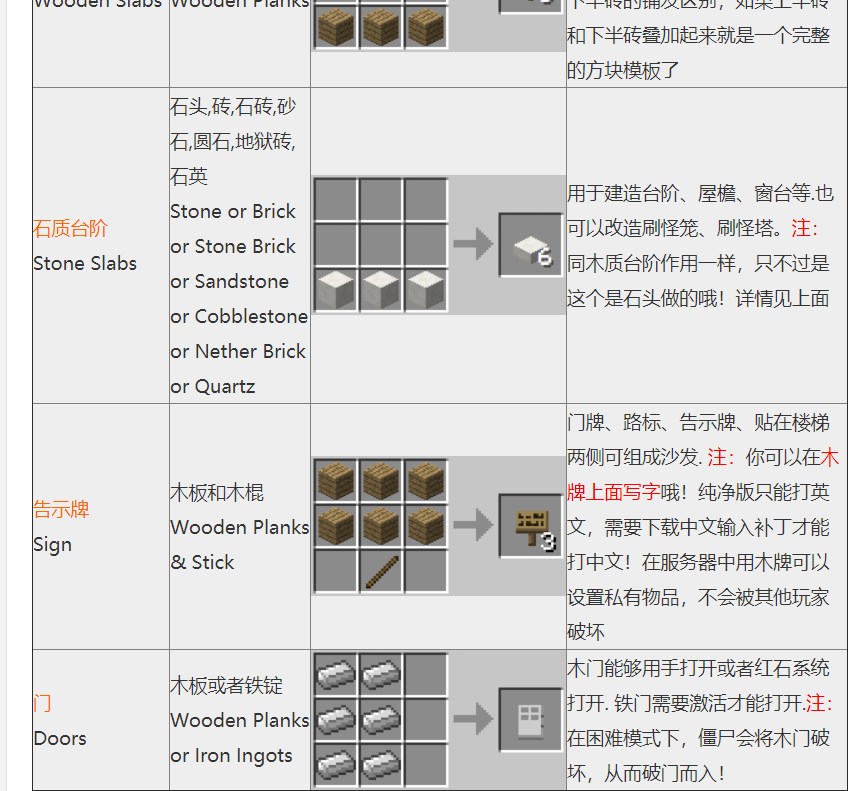Select top-middle plank in the Sign recipe grid

click(381, 481)
